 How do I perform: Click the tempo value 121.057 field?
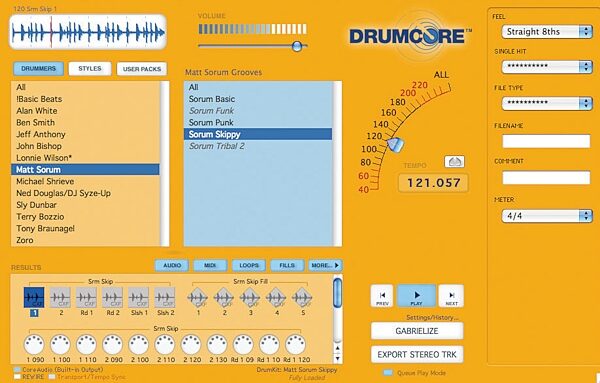[433, 183]
